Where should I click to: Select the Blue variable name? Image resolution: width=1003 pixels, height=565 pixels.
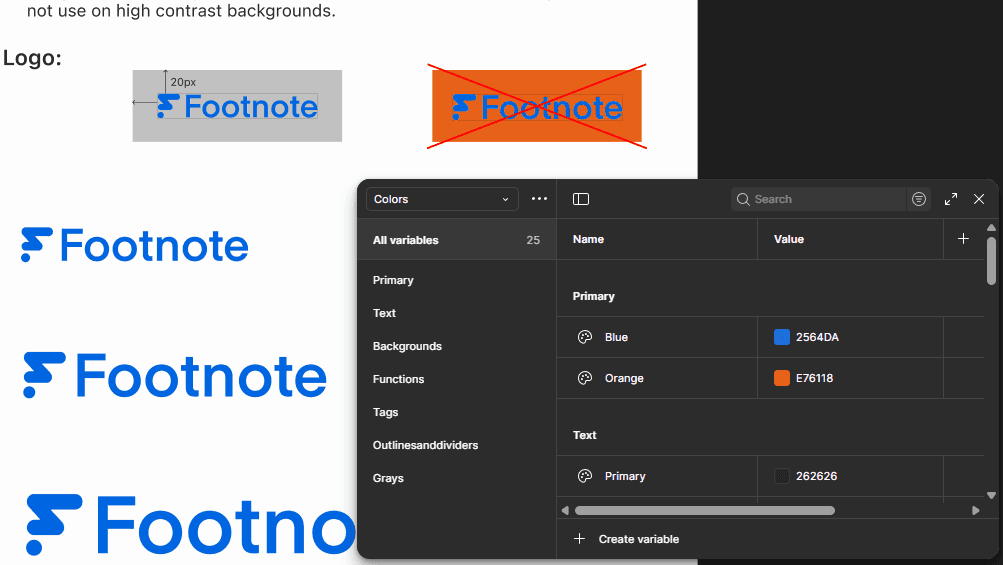[x=617, y=337]
